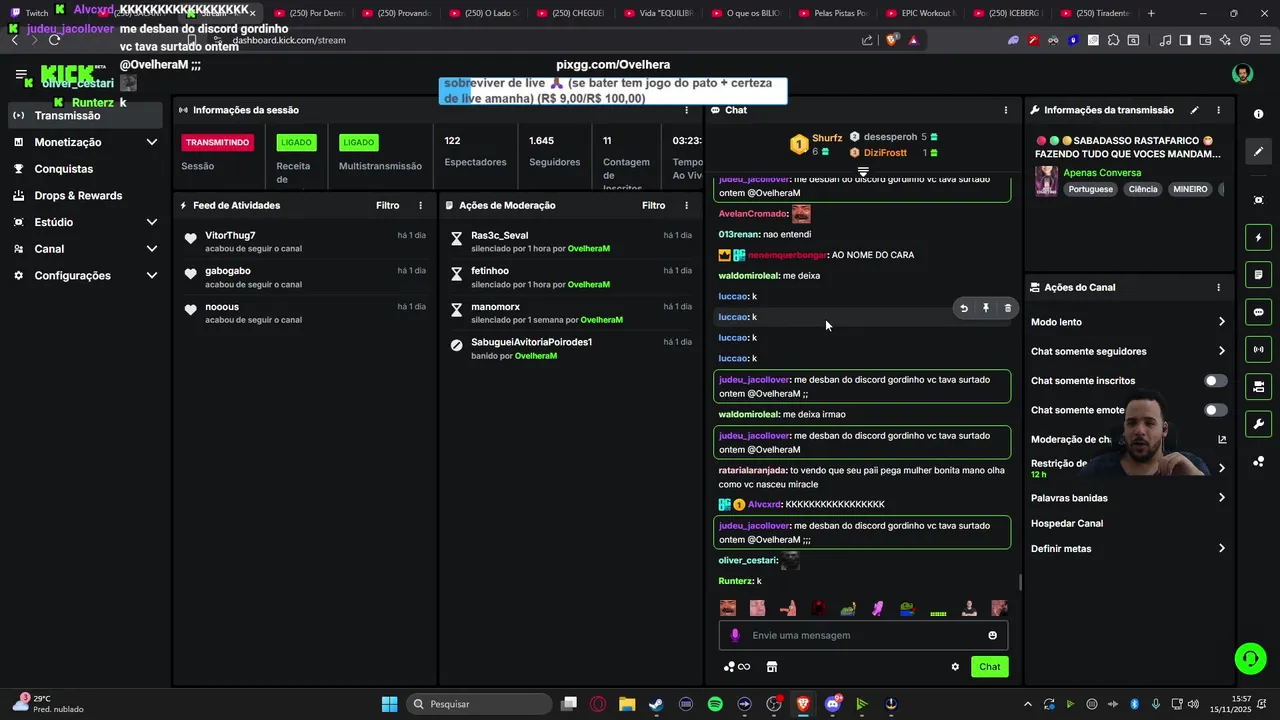The height and width of the screenshot is (720, 1280).
Task: Open Informações da sessão options menu
Action: click(686, 110)
